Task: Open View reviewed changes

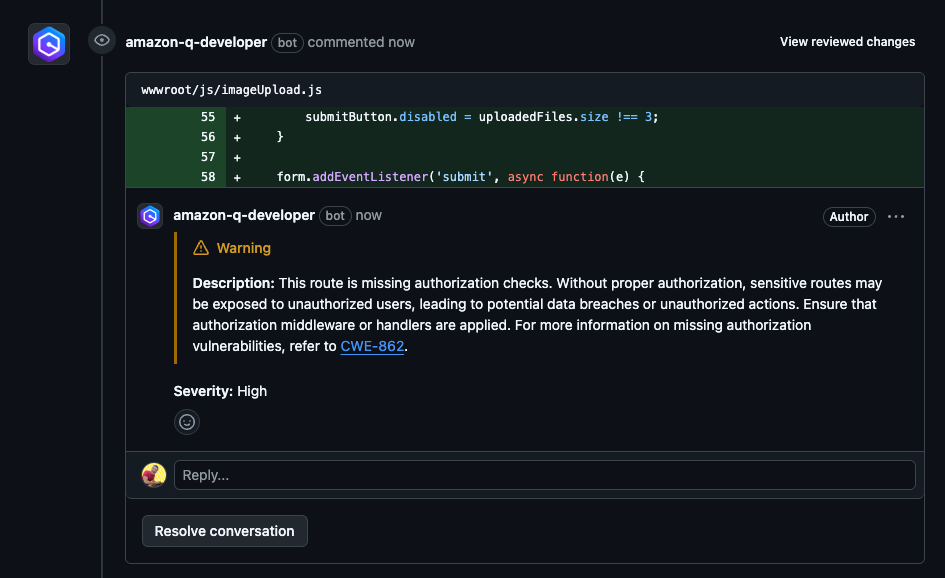Action: tap(847, 42)
